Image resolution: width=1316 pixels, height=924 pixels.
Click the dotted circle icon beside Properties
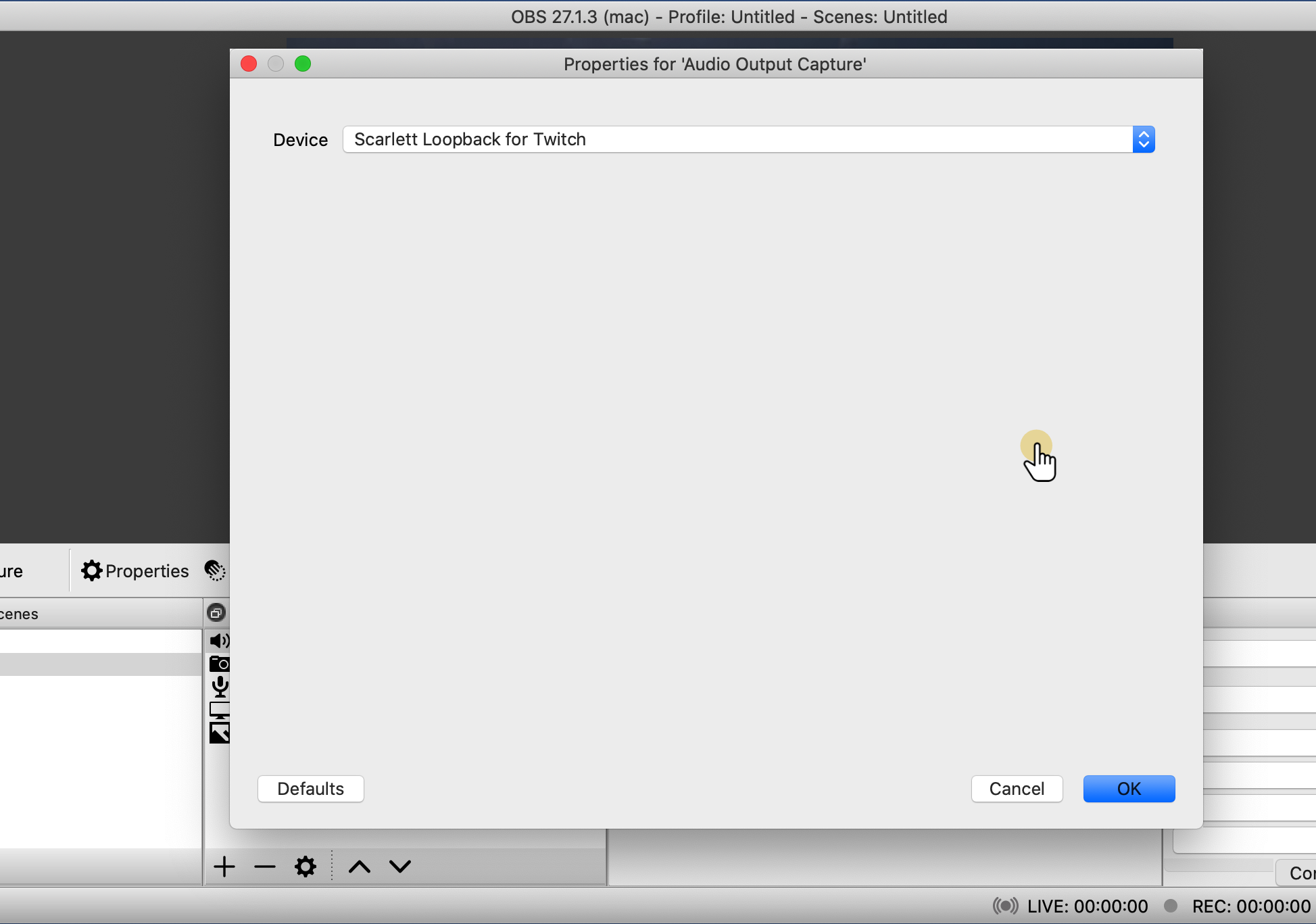pyautogui.click(x=214, y=570)
